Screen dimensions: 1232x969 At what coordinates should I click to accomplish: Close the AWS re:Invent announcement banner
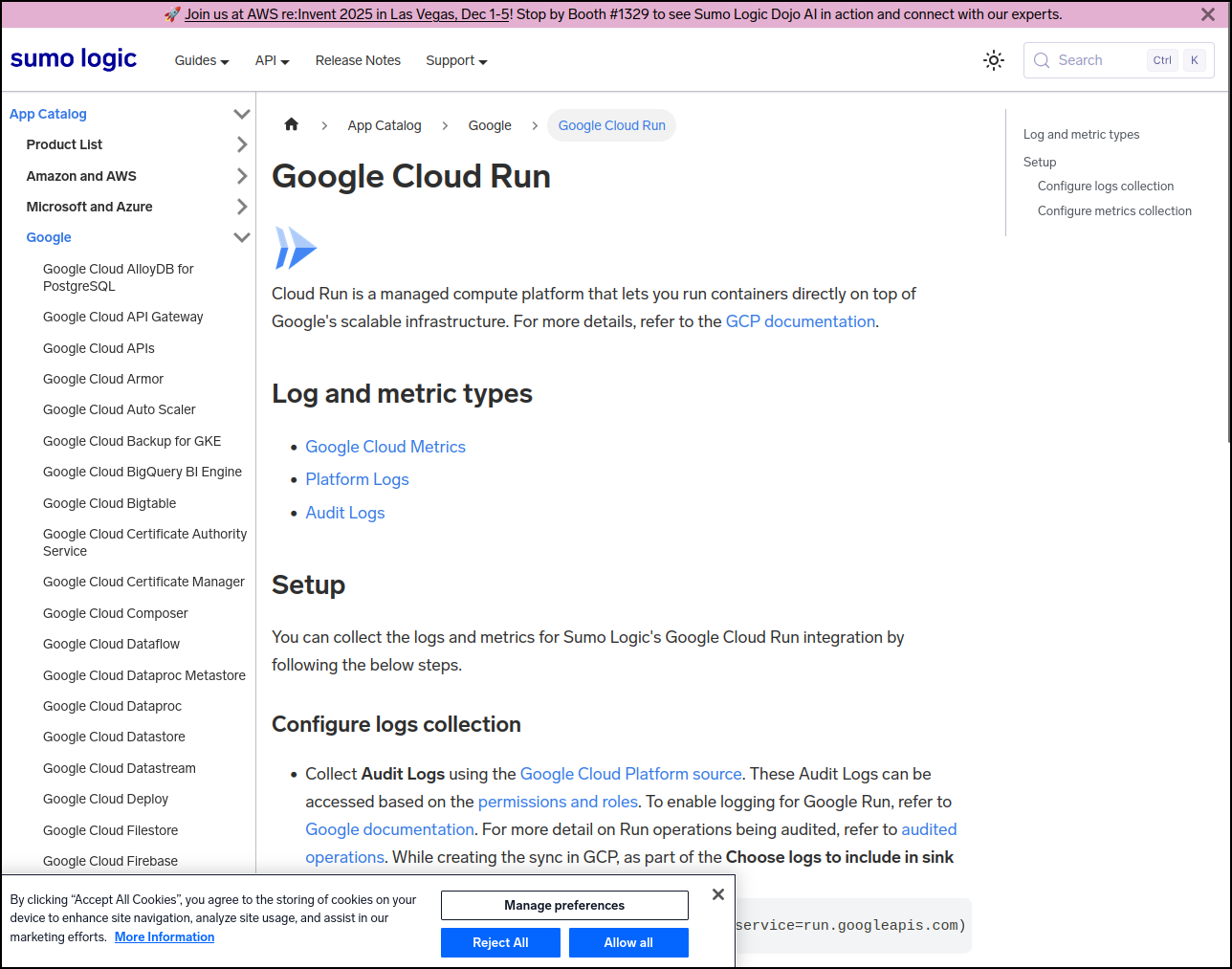[1208, 14]
